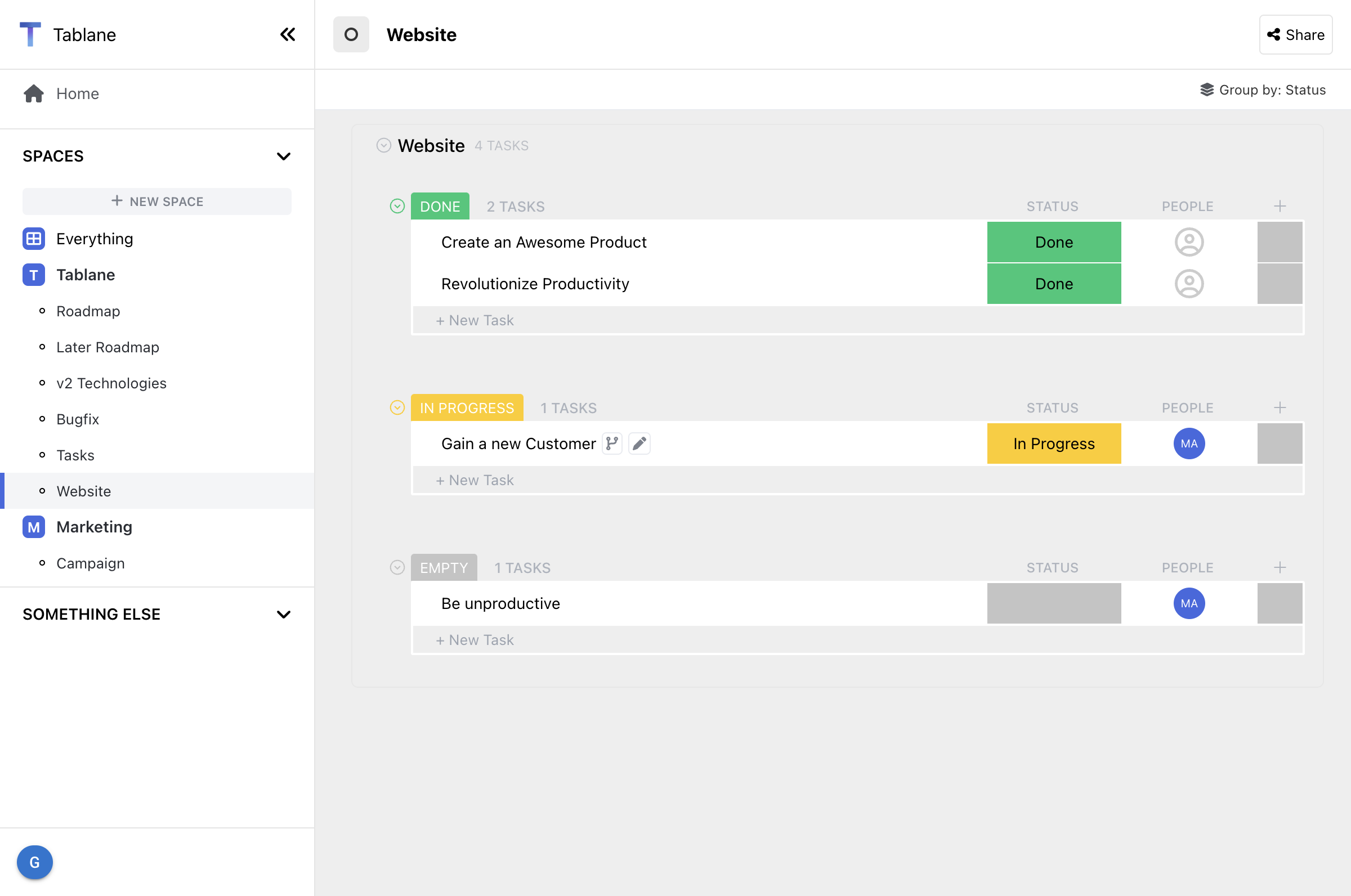Toggle the Website group collapse circle

coord(383,145)
